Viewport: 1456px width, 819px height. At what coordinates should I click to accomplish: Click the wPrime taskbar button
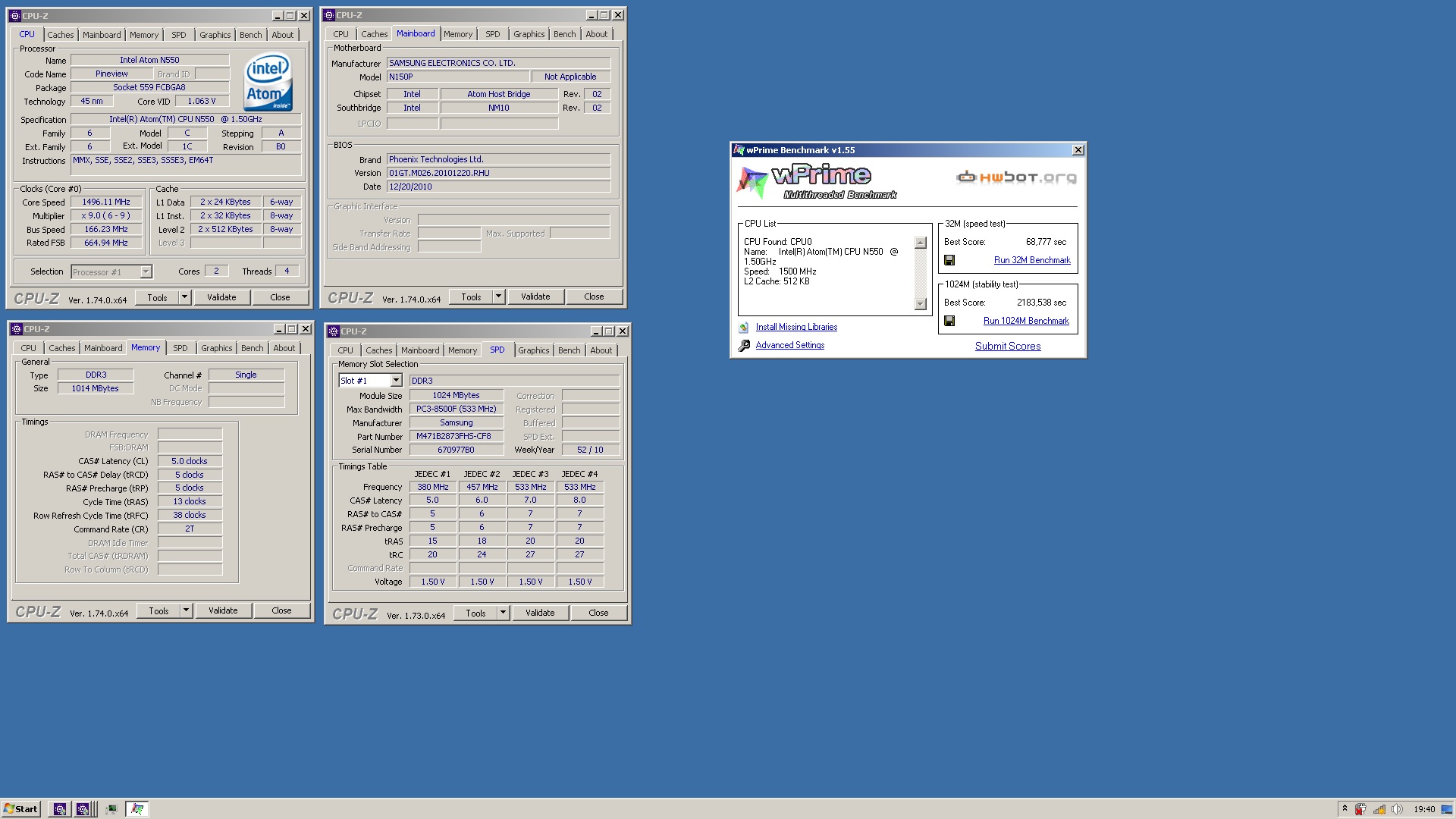coord(137,808)
